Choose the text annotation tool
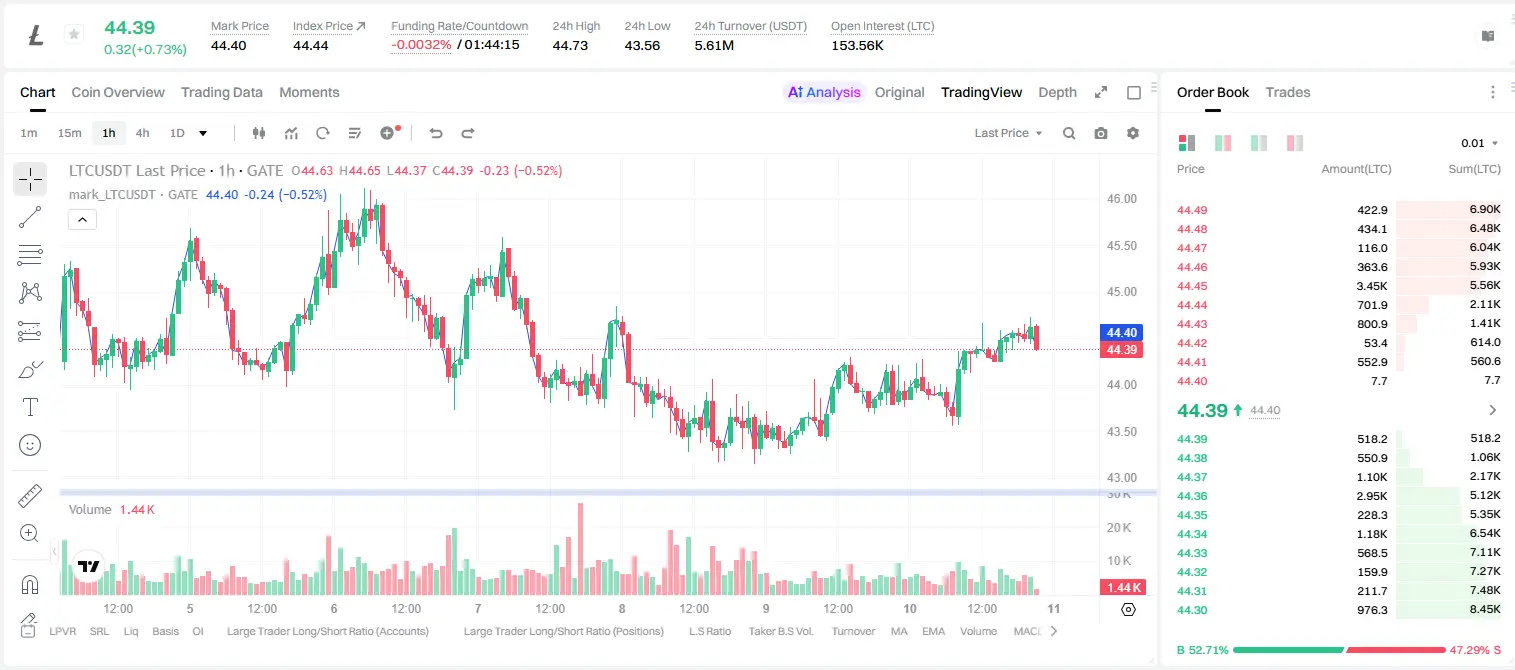Viewport: 1515px width, 670px height. (30, 407)
